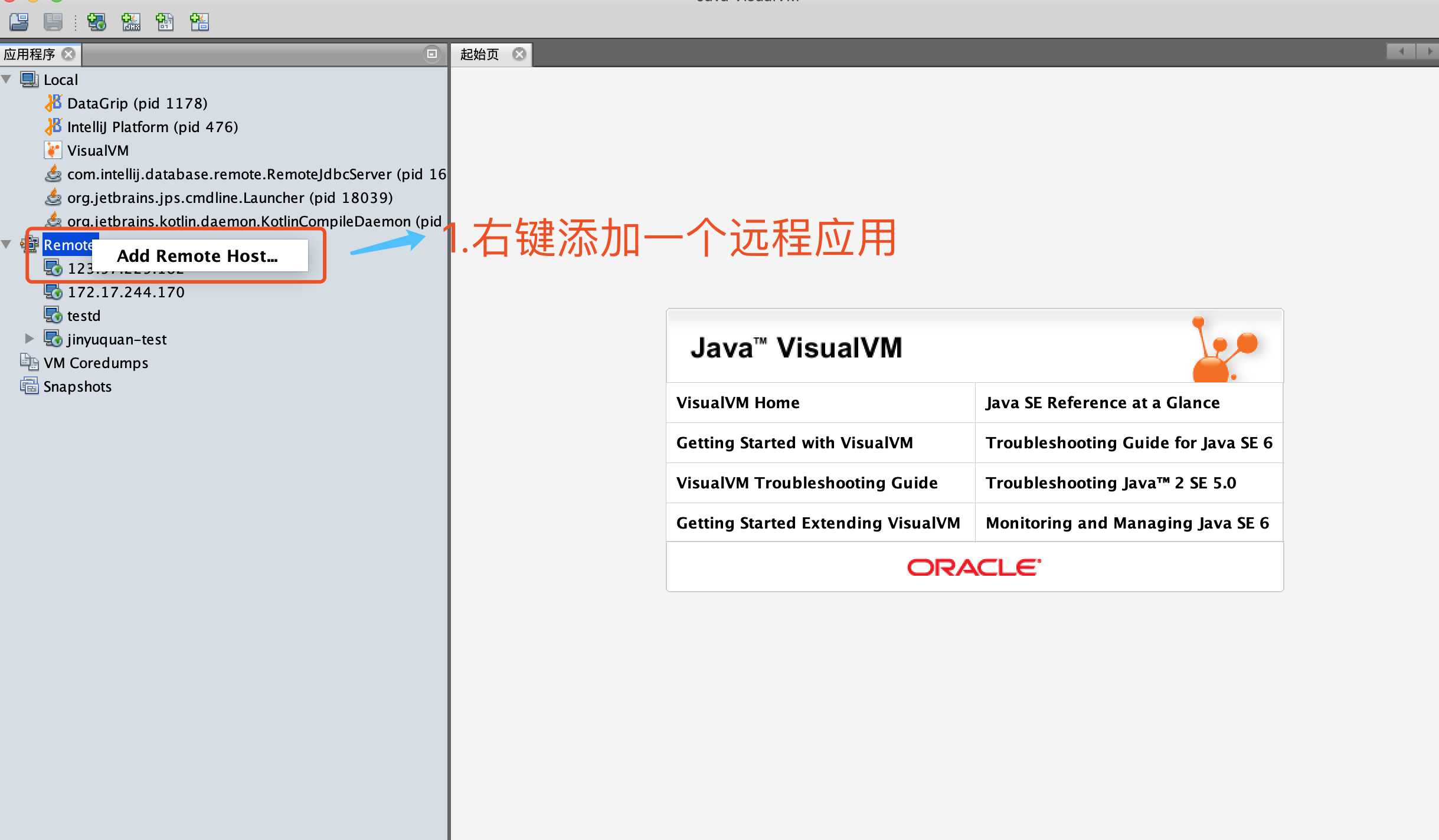1439x840 pixels.
Task: Open Troubleshooting Java 2 SE 5.0 link
Action: 1110,483
